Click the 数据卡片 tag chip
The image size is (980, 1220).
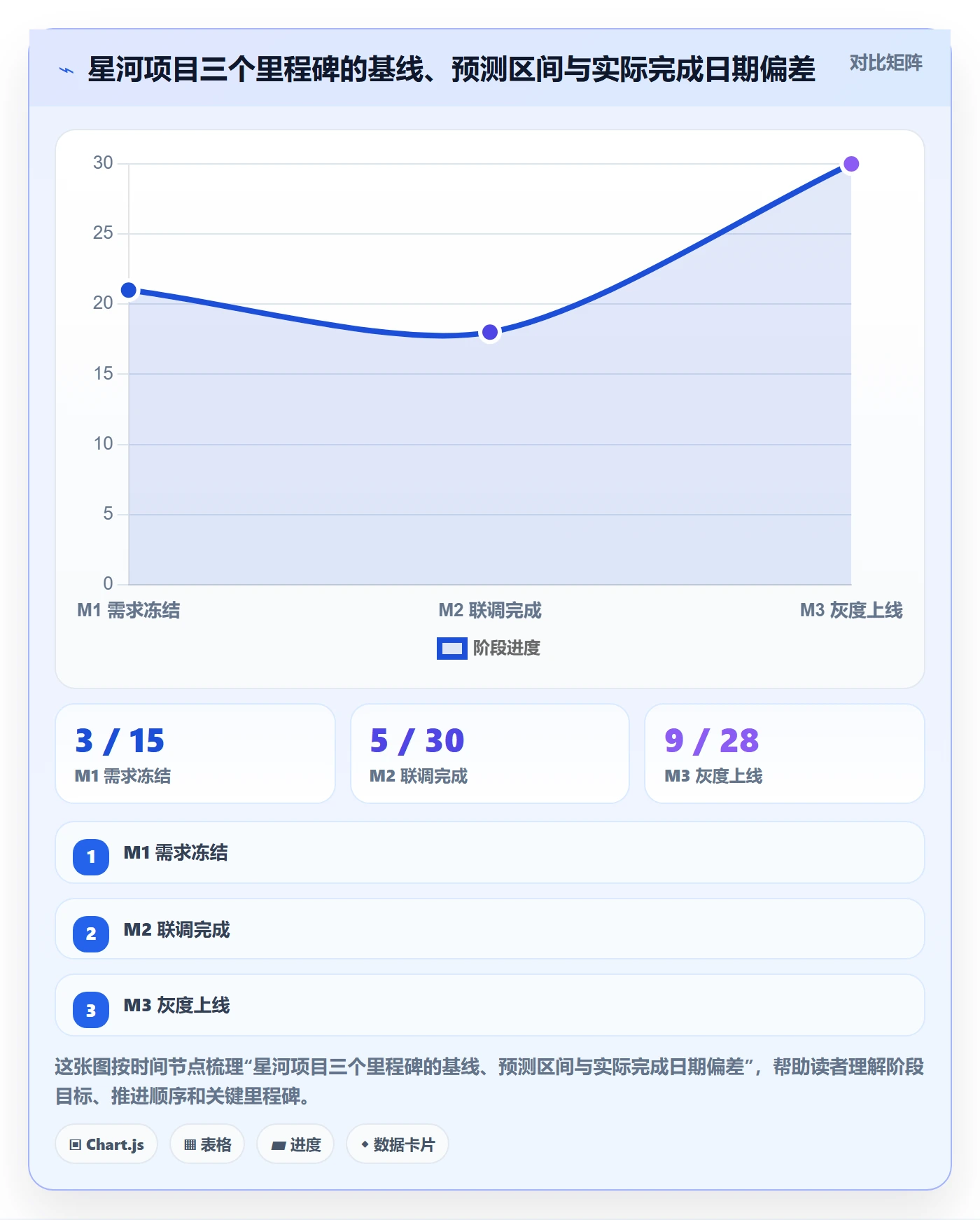pos(398,1144)
